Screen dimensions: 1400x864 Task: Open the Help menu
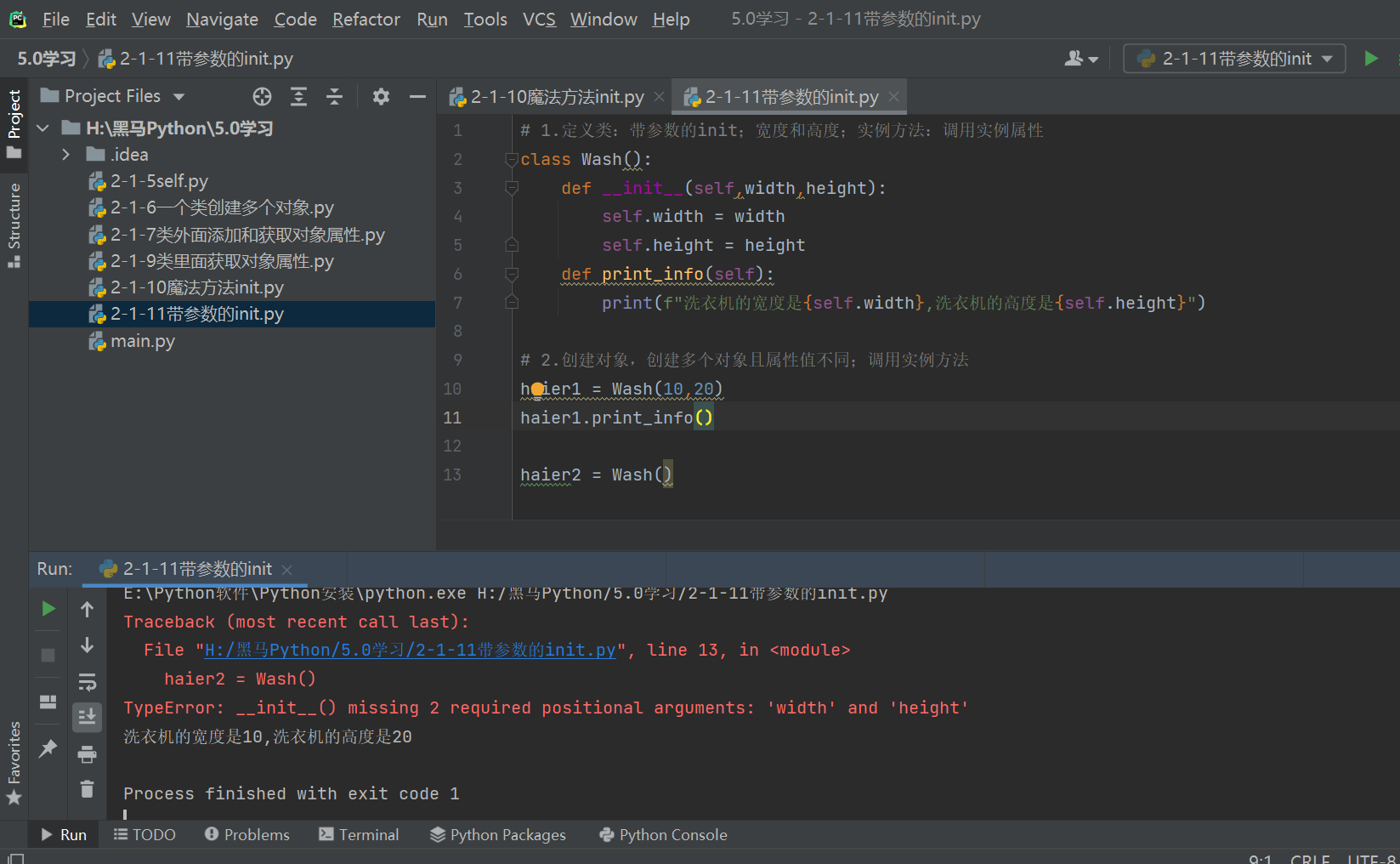671,19
